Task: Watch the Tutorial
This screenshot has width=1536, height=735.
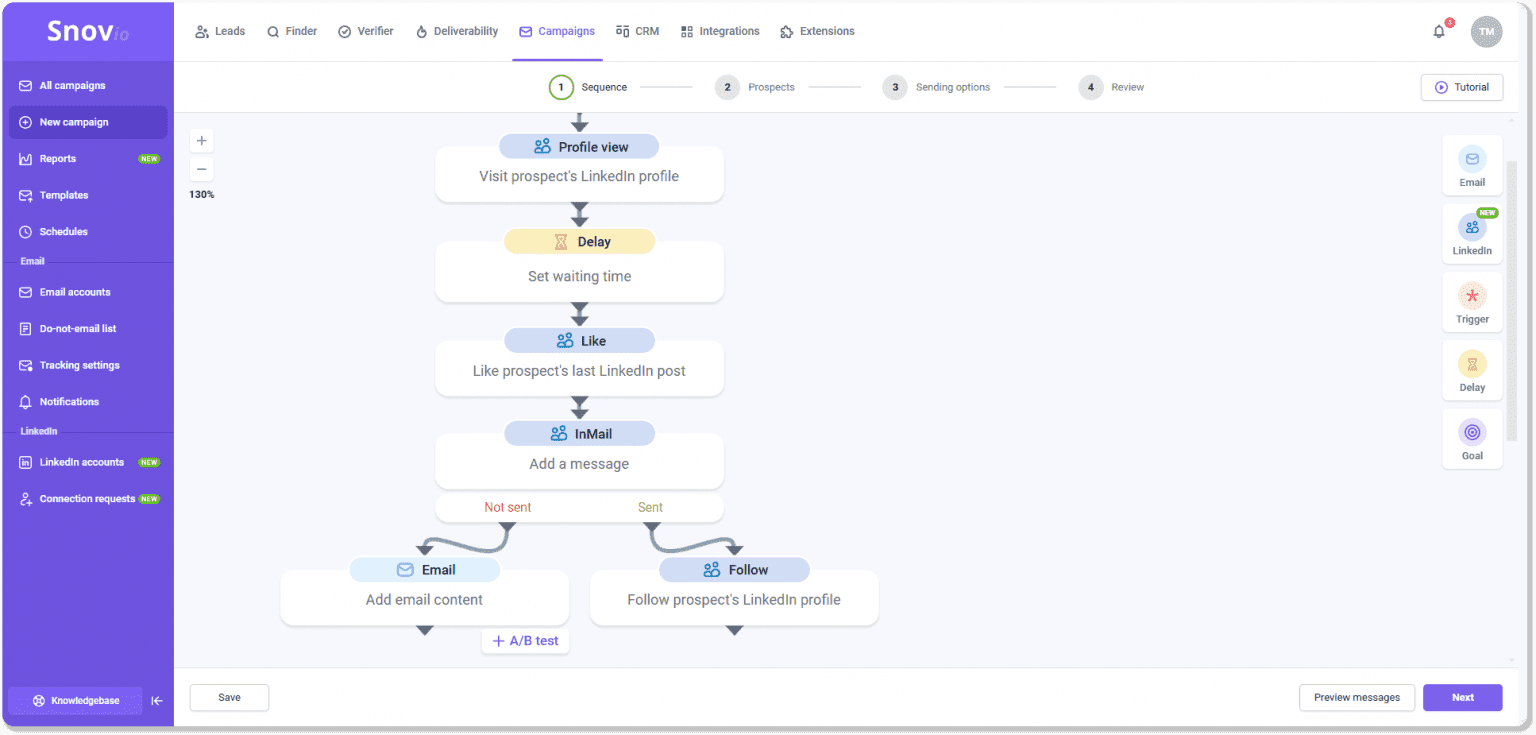Action: click(1461, 87)
